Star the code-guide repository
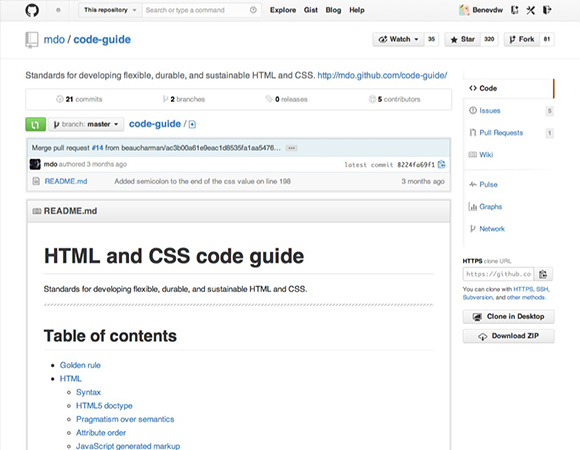The width and height of the screenshot is (580, 450). [462, 39]
